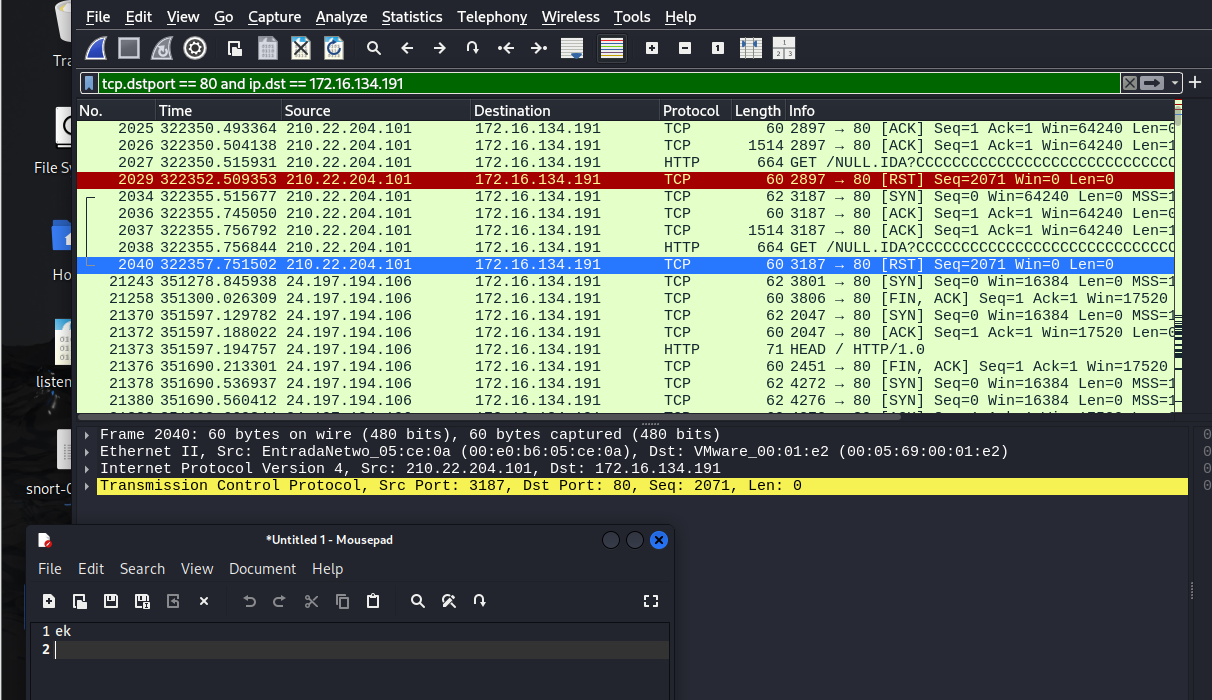
Task: Jump to the first packet
Action: (506, 48)
